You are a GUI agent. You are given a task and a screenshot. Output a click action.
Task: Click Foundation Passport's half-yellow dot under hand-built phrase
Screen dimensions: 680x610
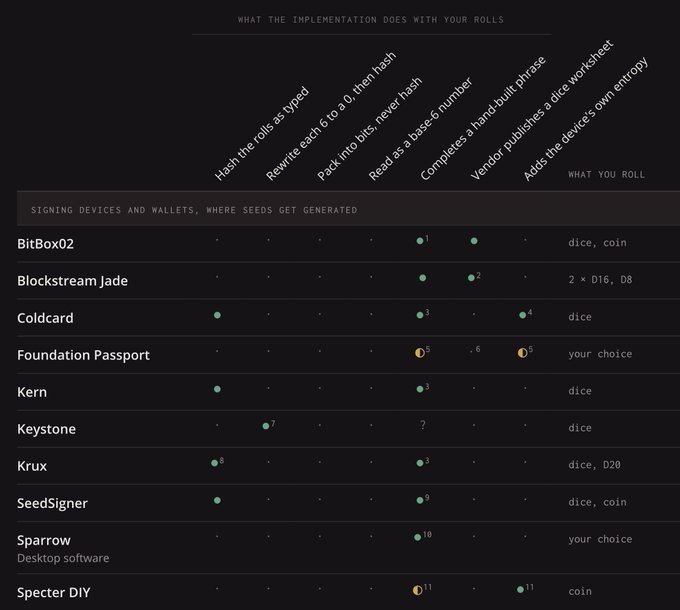419,352
